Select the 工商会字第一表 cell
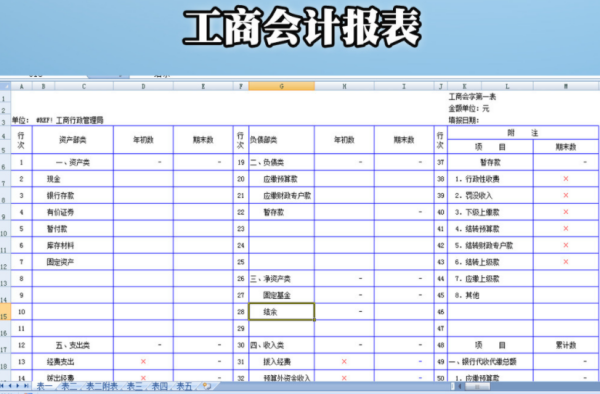600x394 pixels. coord(473,97)
